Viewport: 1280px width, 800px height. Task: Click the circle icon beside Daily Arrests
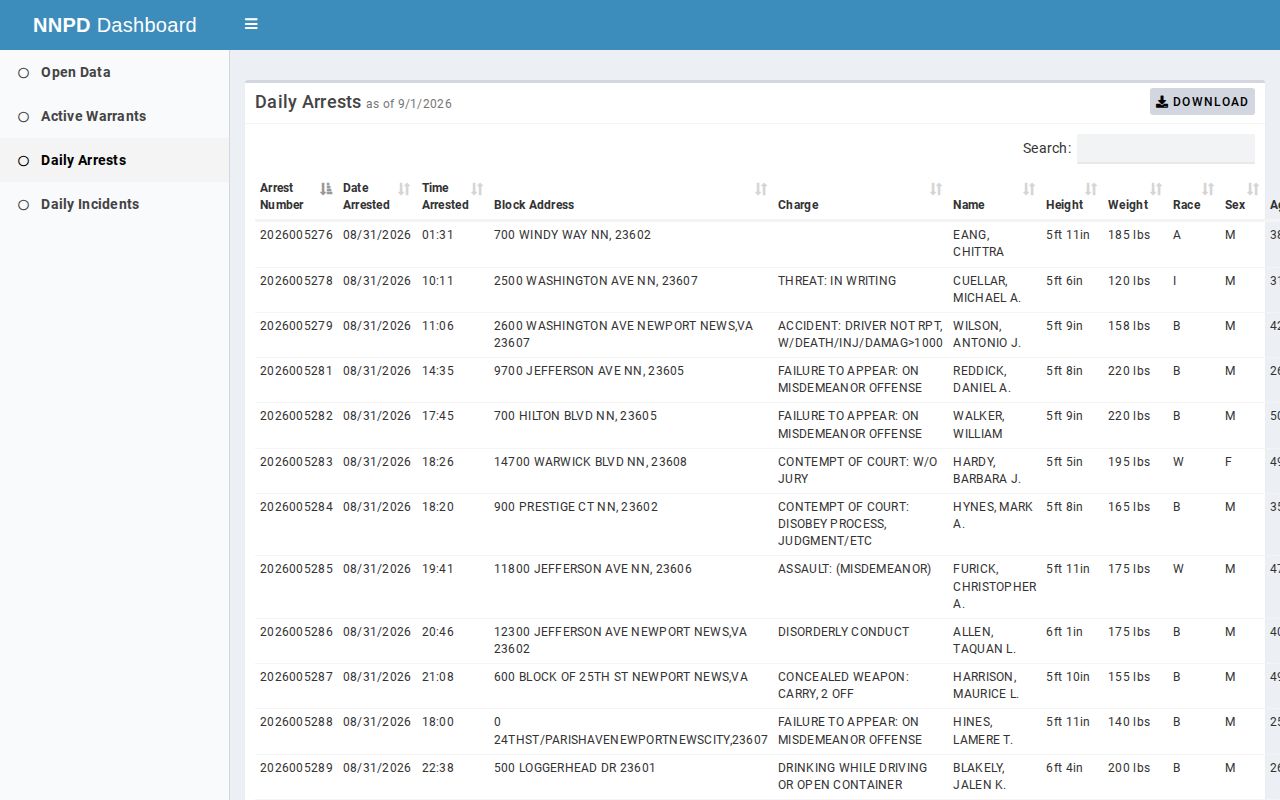click(24, 161)
